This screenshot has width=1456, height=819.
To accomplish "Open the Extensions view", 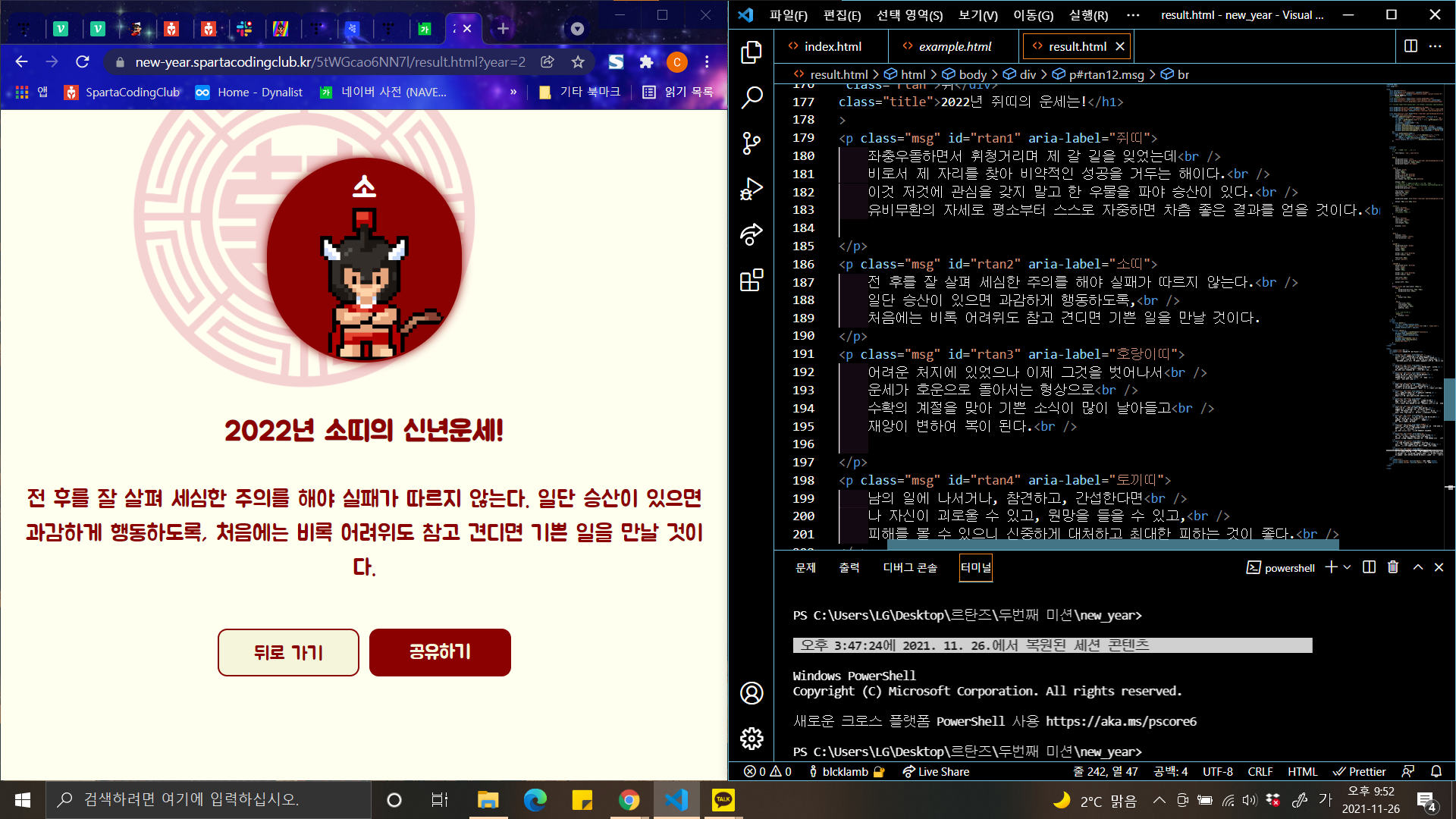I will pos(751,281).
